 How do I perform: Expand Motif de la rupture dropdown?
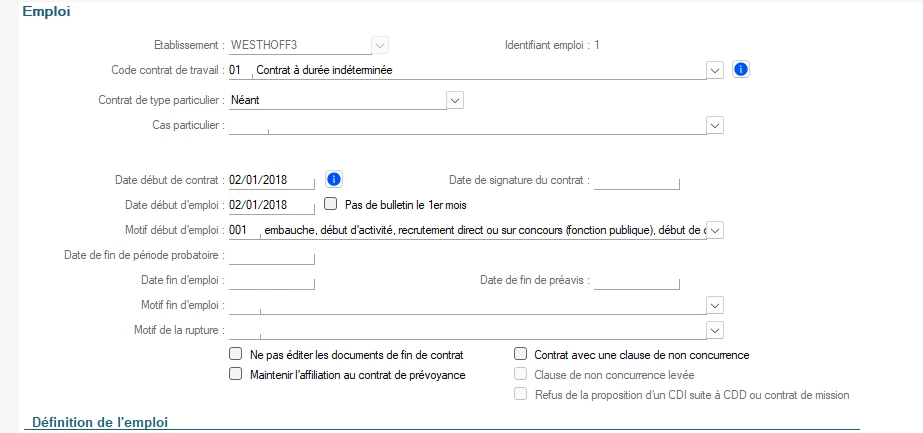click(x=714, y=330)
